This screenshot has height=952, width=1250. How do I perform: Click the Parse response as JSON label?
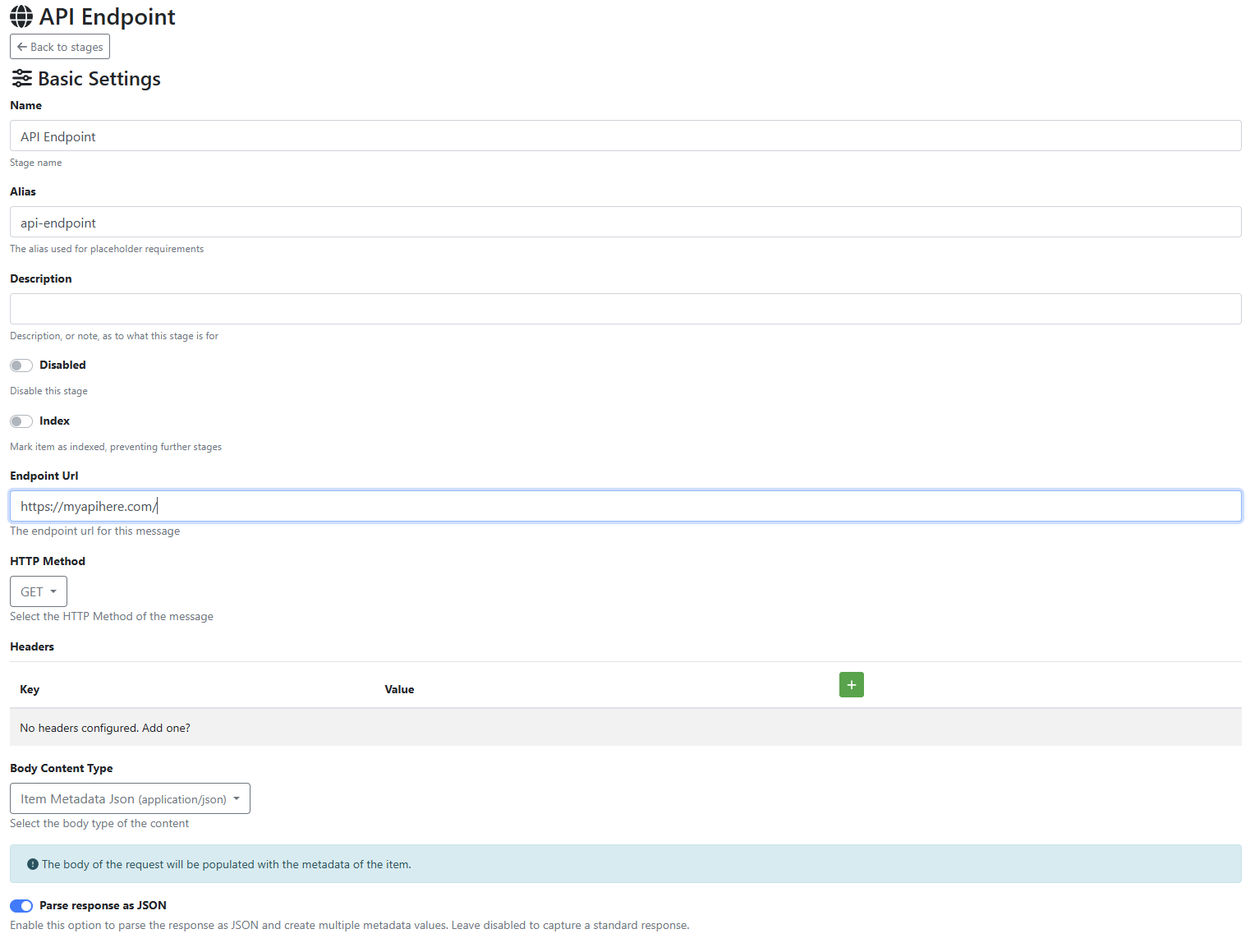[x=103, y=905]
